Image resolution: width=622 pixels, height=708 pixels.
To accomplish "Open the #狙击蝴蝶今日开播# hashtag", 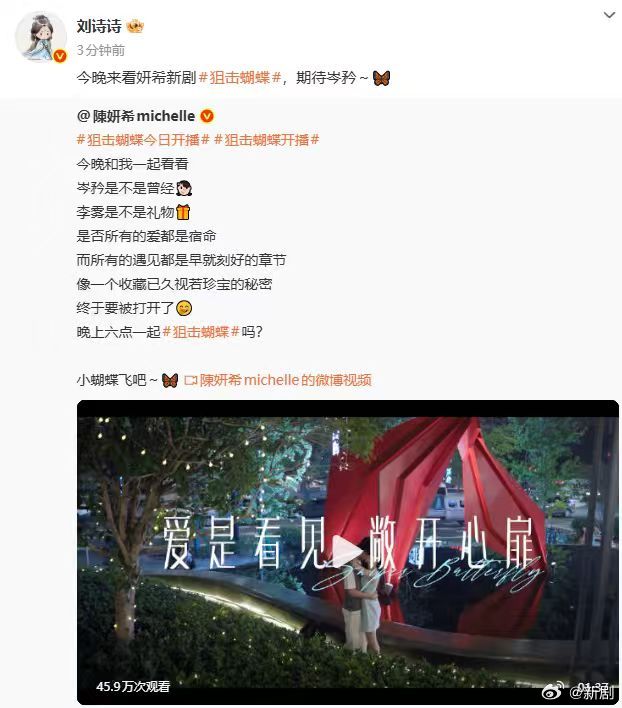I will [x=143, y=140].
